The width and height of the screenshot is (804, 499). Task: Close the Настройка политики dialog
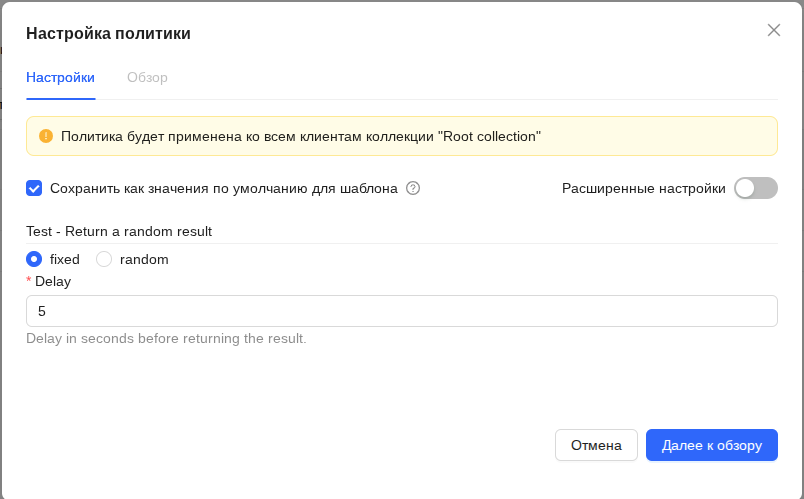(x=774, y=30)
